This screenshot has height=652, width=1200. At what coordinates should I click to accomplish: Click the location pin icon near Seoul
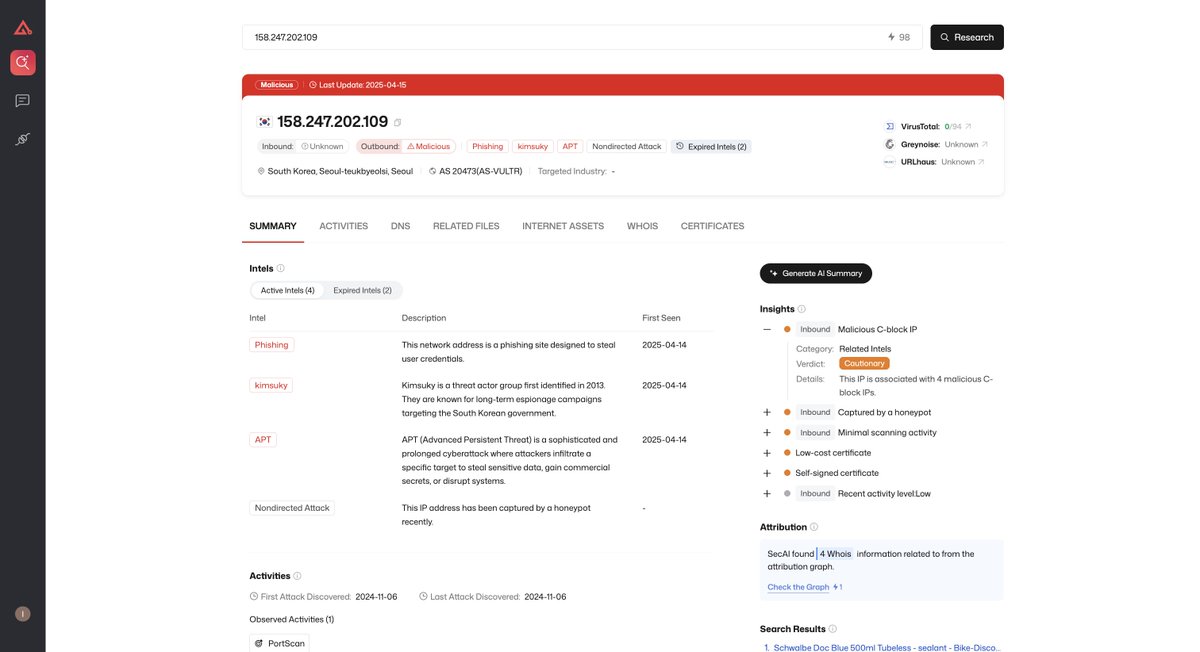(x=262, y=171)
